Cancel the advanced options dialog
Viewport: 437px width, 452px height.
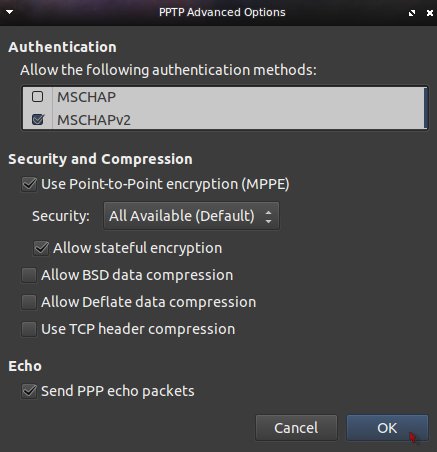click(x=296, y=428)
